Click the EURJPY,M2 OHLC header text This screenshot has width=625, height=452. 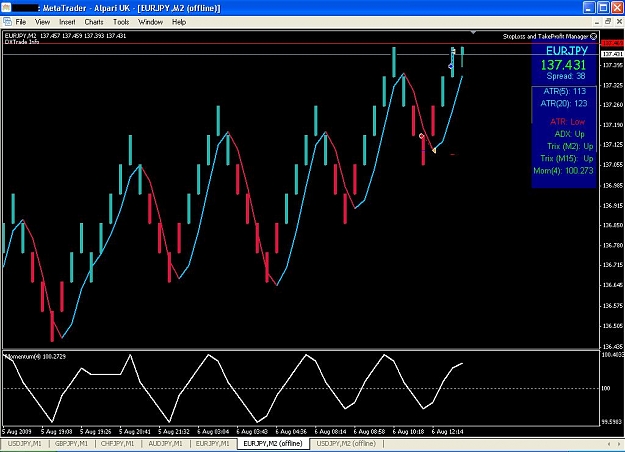(x=65, y=36)
